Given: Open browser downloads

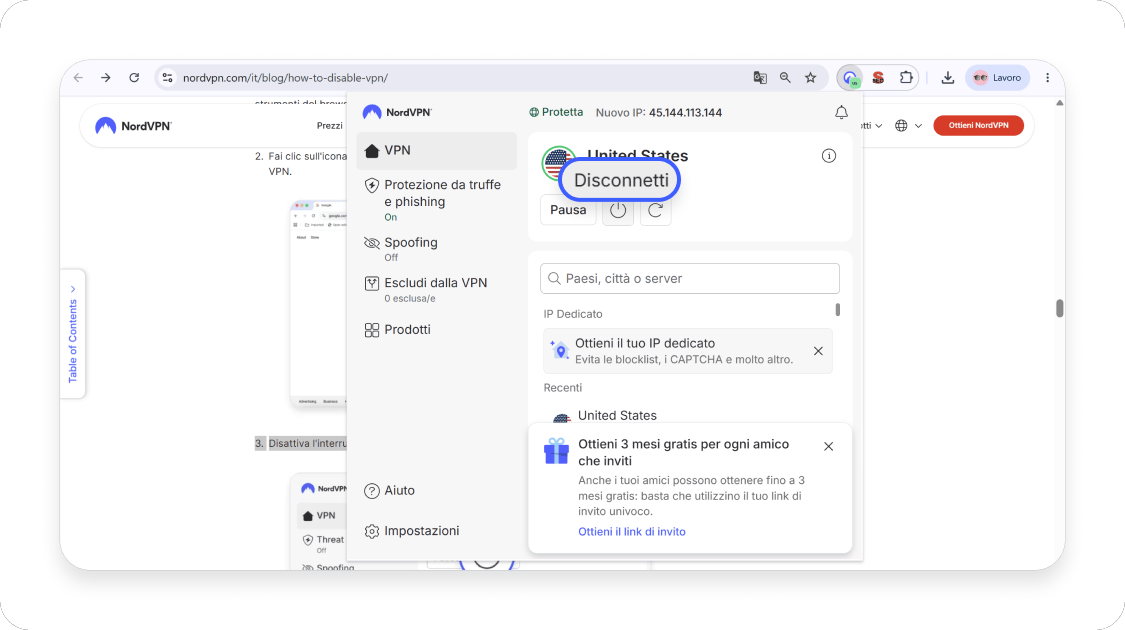Looking at the screenshot, I should pos(948,77).
